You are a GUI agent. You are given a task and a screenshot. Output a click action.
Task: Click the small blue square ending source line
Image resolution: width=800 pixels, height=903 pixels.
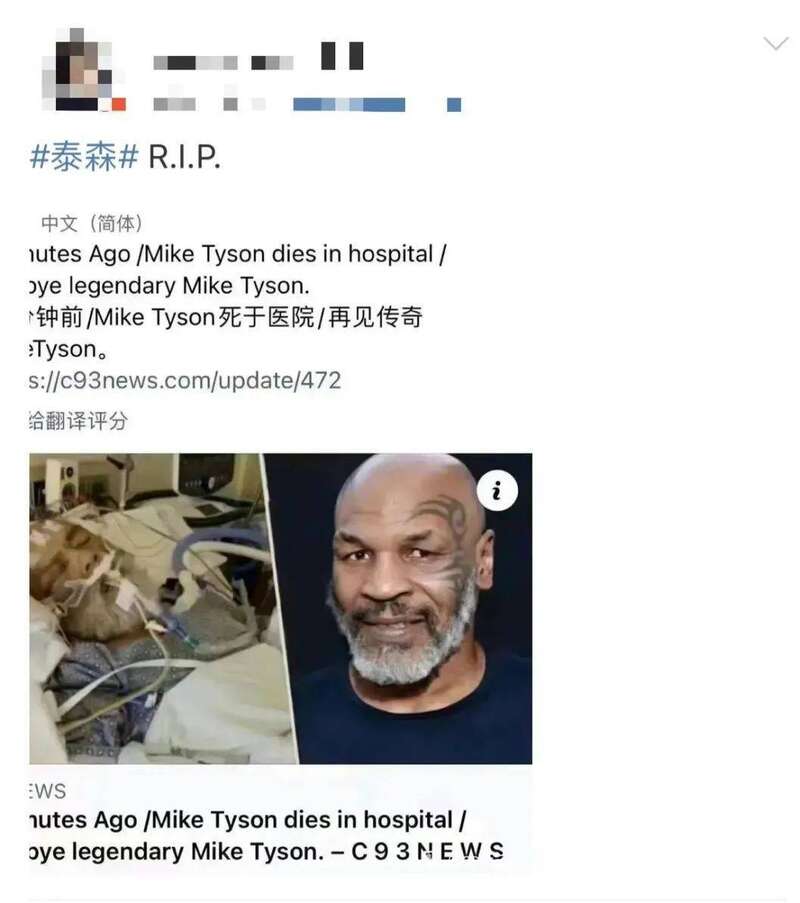[x=454, y=105]
